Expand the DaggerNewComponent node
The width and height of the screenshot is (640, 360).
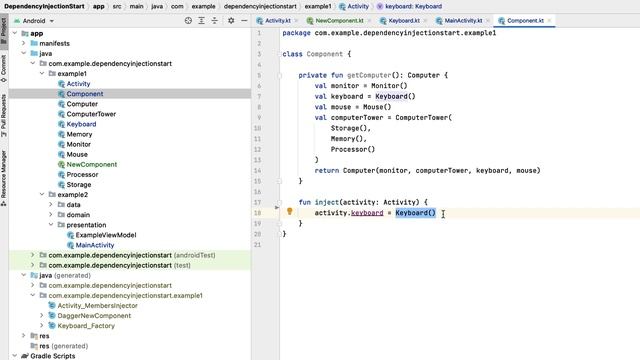(x=42, y=316)
